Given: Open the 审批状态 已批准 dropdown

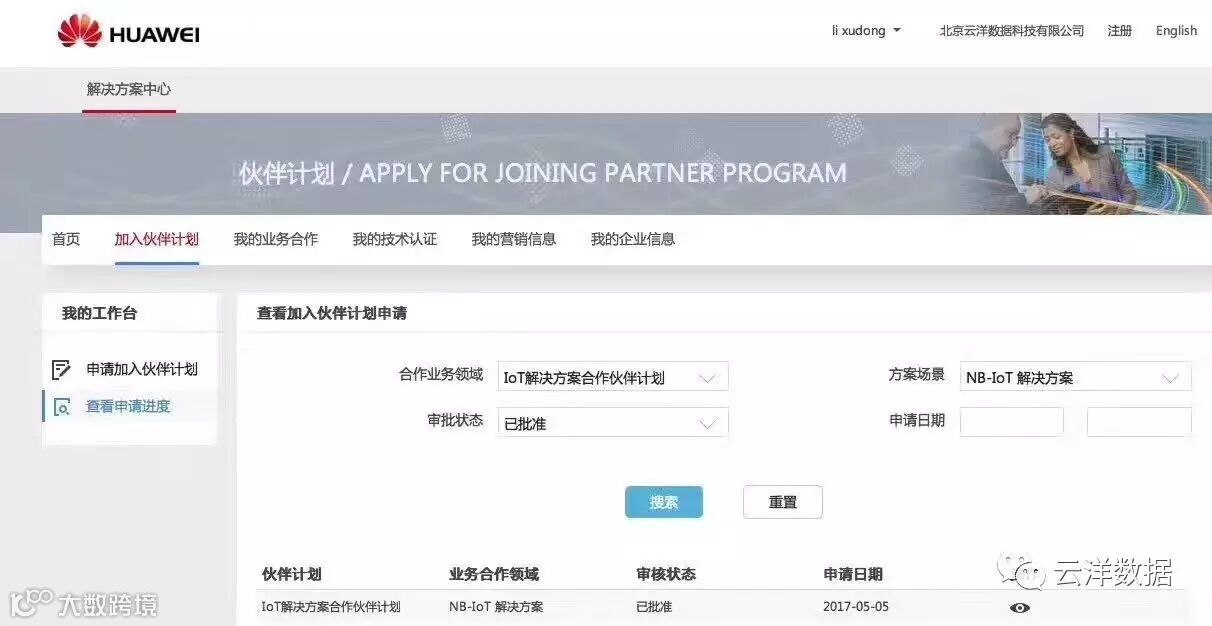Looking at the screenshot, I should (x=613, y=423).
